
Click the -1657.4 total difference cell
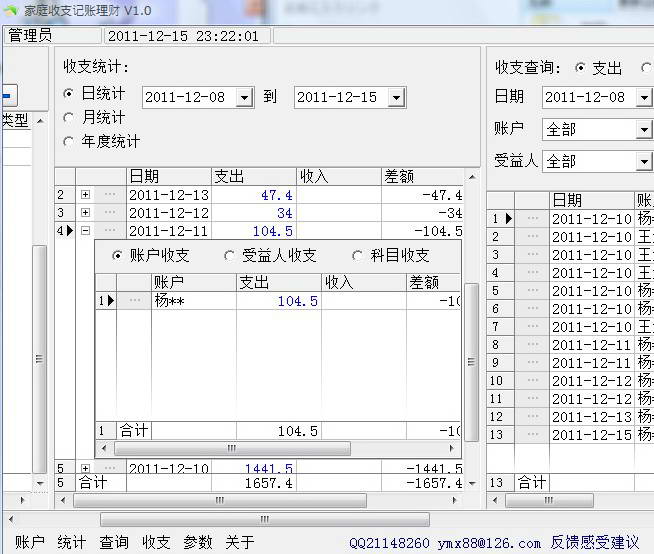422,483
